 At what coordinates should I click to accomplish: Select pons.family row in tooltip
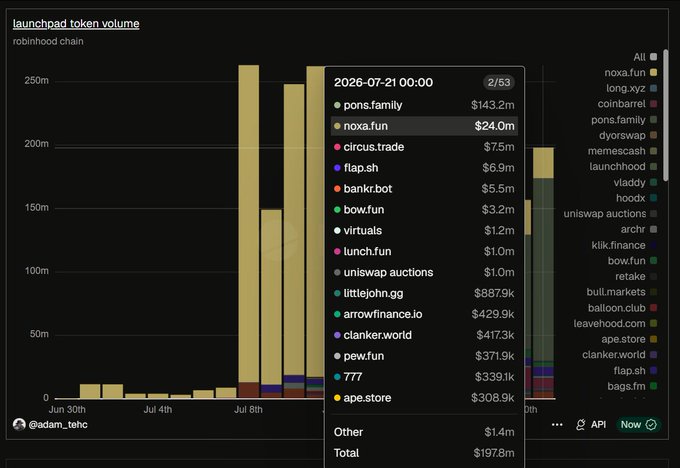point(424,105)
